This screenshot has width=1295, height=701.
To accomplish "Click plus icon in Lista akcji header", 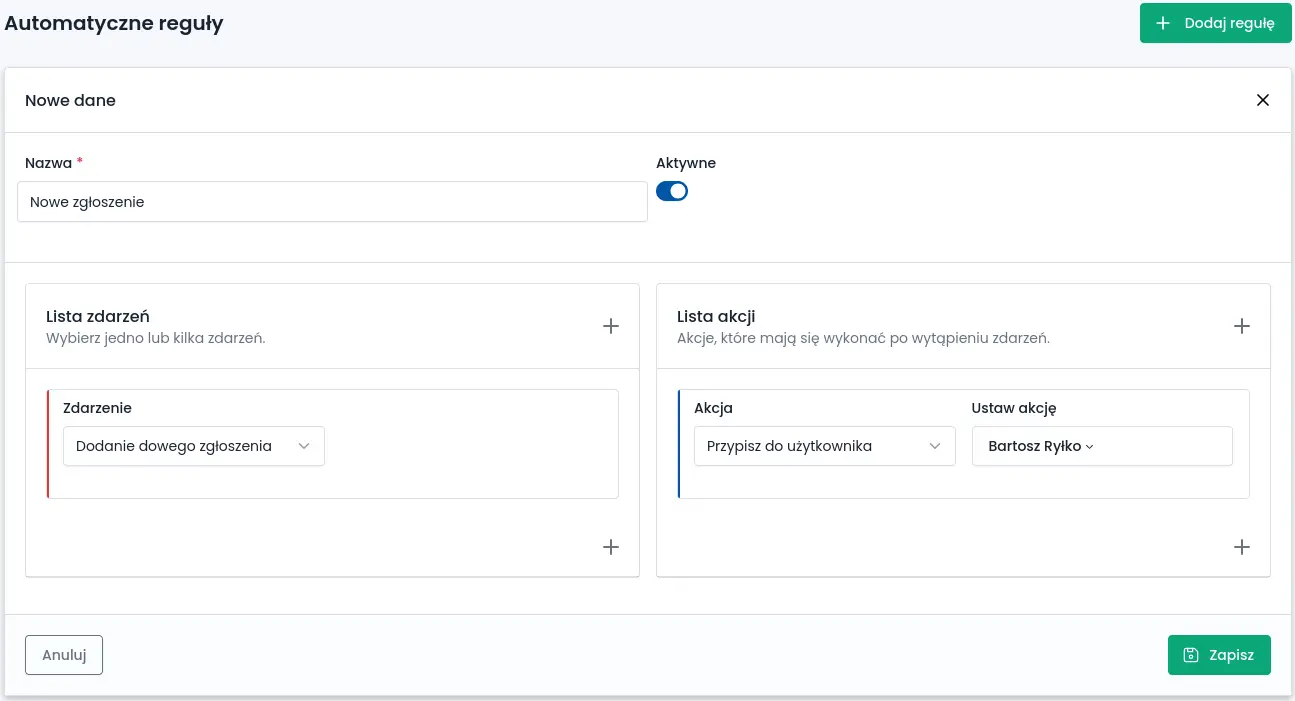I will pyautogui.click(x=1242, y=326).
